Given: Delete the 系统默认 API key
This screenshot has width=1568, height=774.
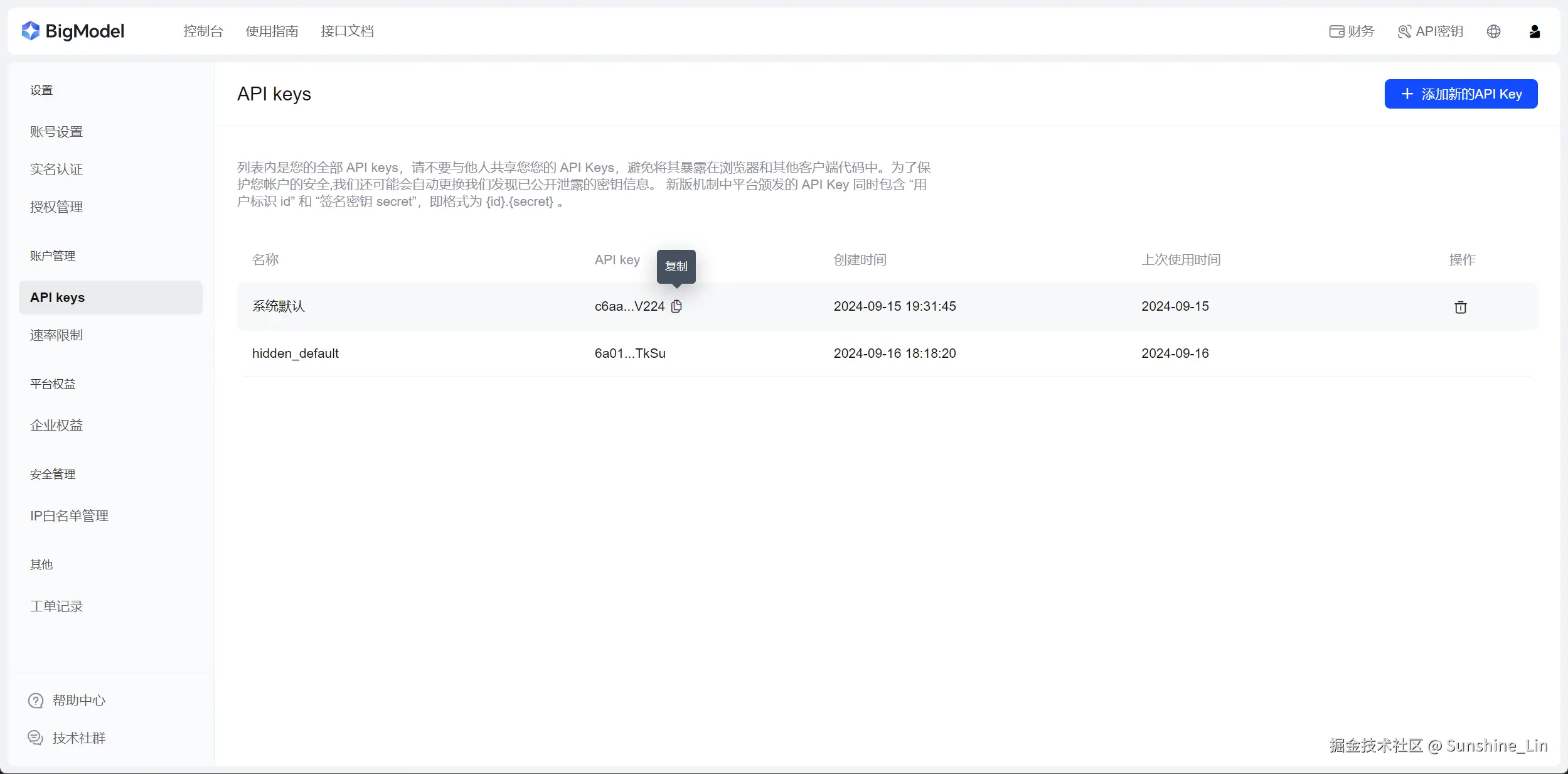Looking at the screenshot, I should point(1460,307).
